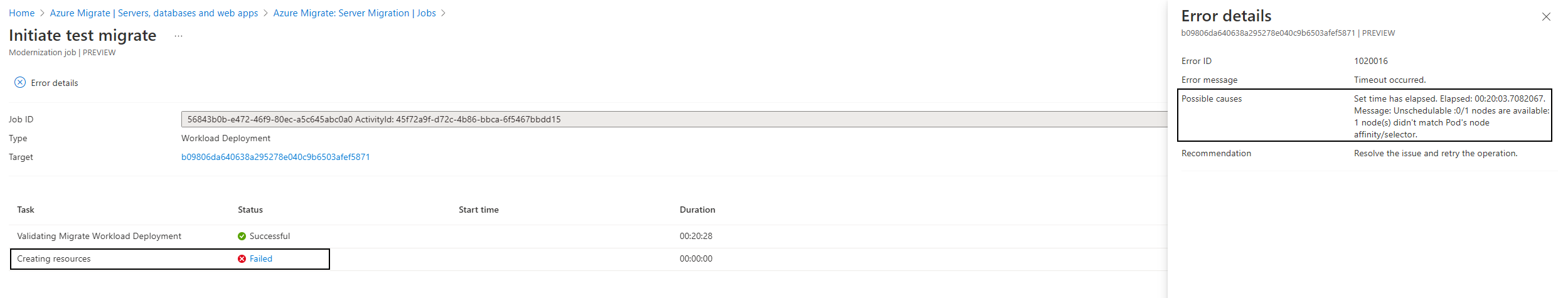Click the Error details toolbar button
1568x298 pixels.
[x=46, y=83]
